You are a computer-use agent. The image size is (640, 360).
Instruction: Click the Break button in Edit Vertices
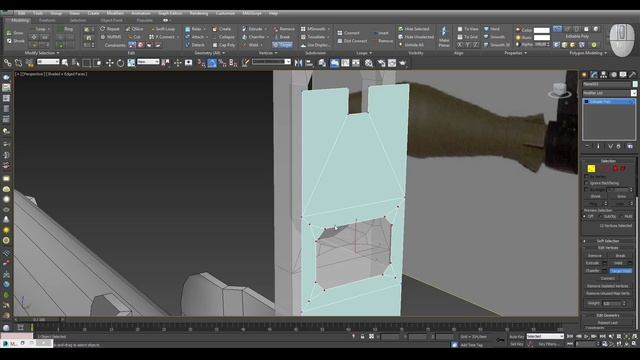(x=620, y=256)
